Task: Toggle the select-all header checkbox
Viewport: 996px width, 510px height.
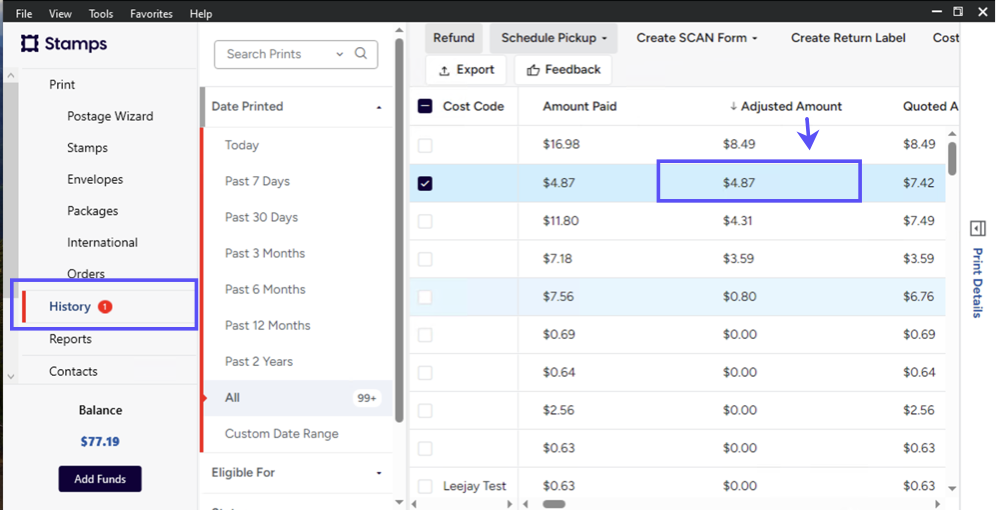Action: click(425, 106)
